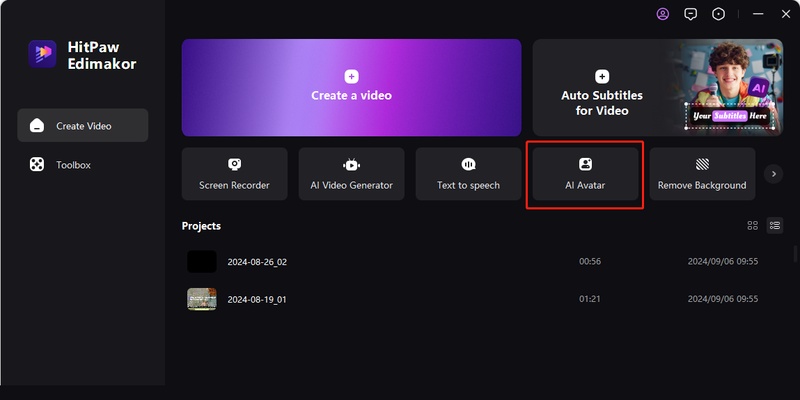Open the Screen Recorder tool

[234, 174]
